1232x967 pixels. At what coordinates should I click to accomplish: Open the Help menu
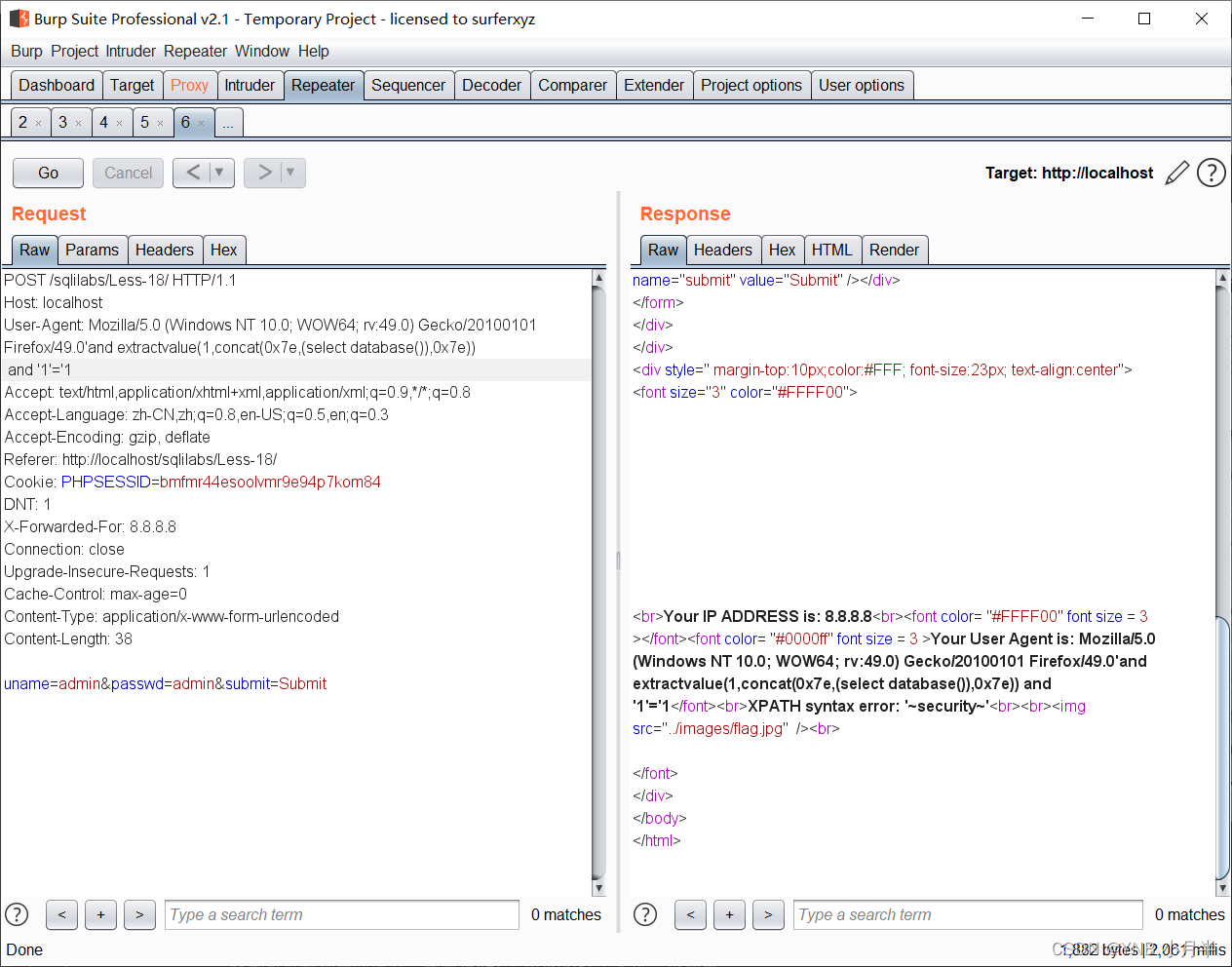click(x=313, y=51)
